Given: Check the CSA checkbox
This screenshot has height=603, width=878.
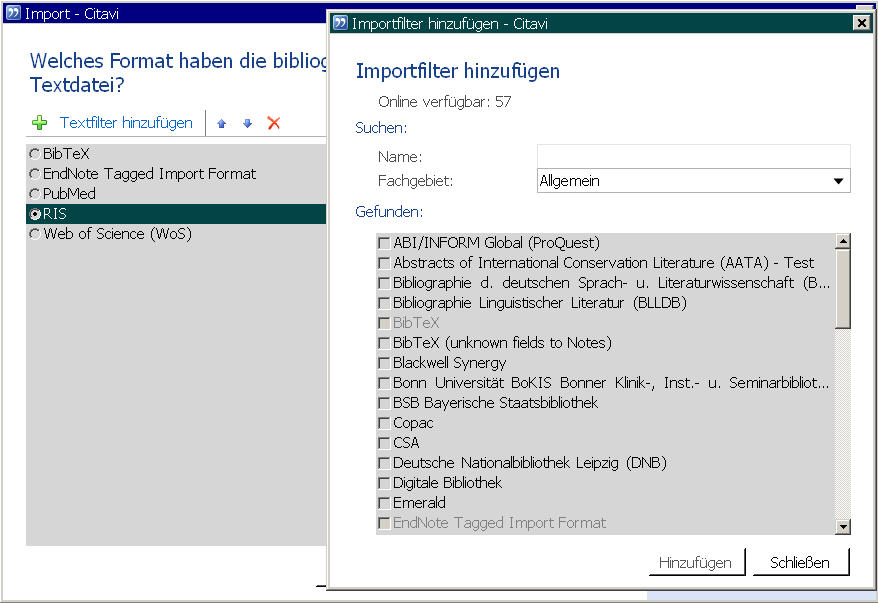Looking at the screenshot, I should coord(384,443).
